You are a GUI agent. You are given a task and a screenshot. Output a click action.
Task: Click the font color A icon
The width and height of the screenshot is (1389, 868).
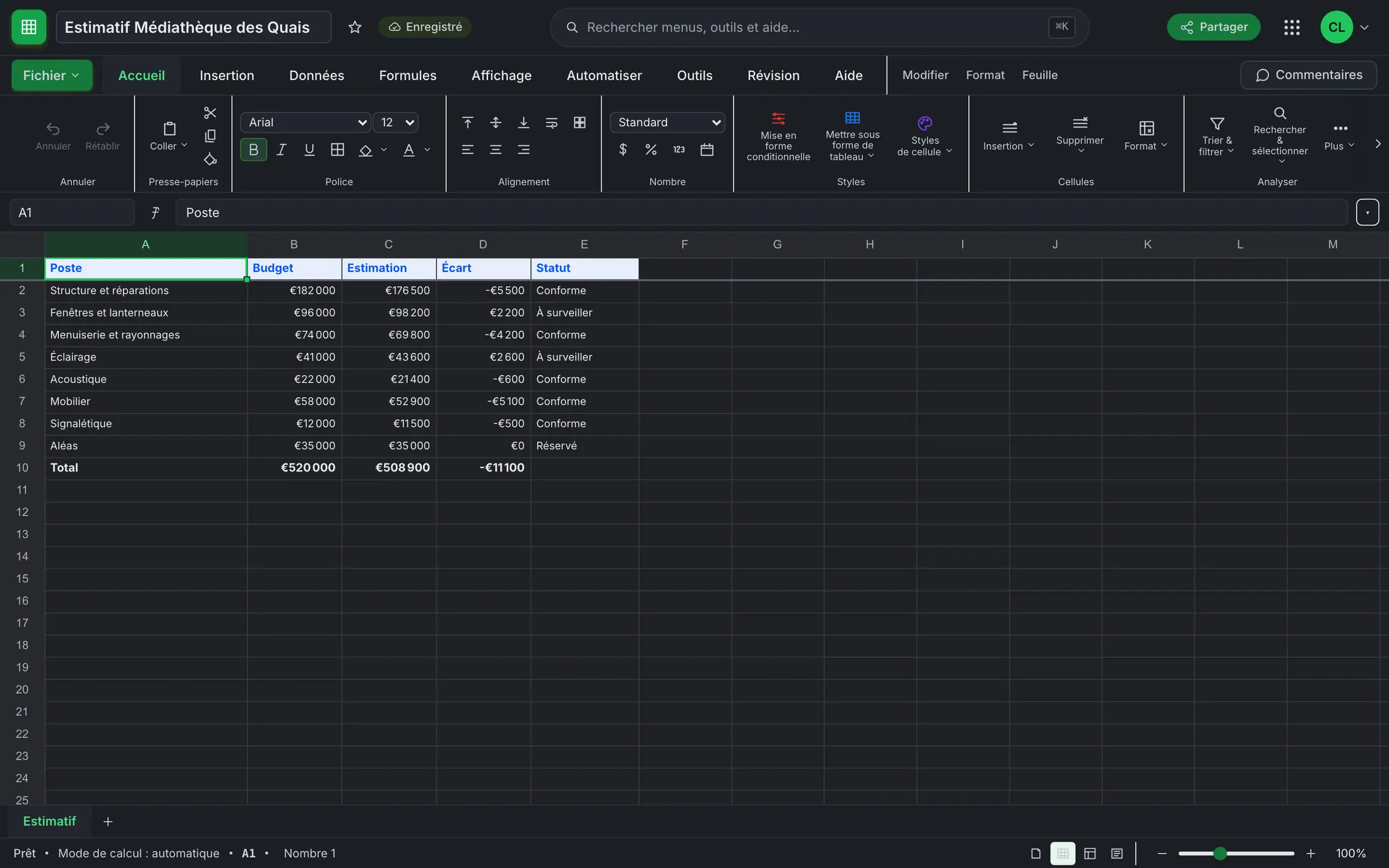[409, 150]
